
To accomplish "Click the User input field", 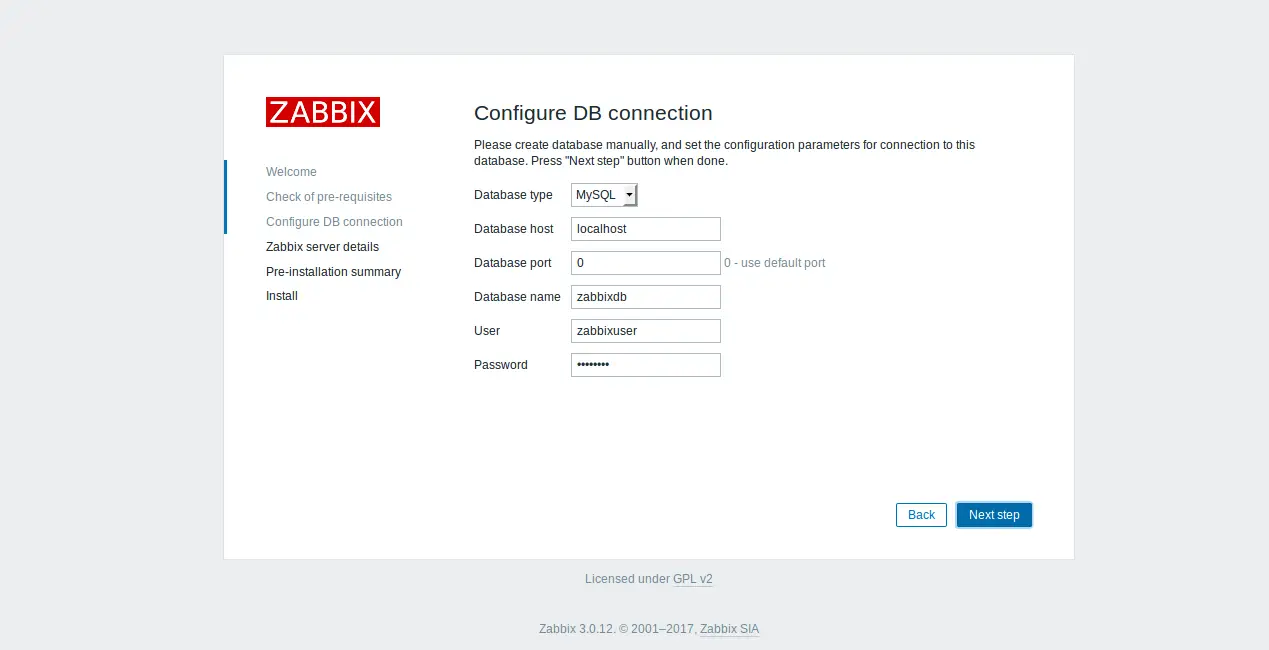I will pyautogui.click(x=646, y=331).
